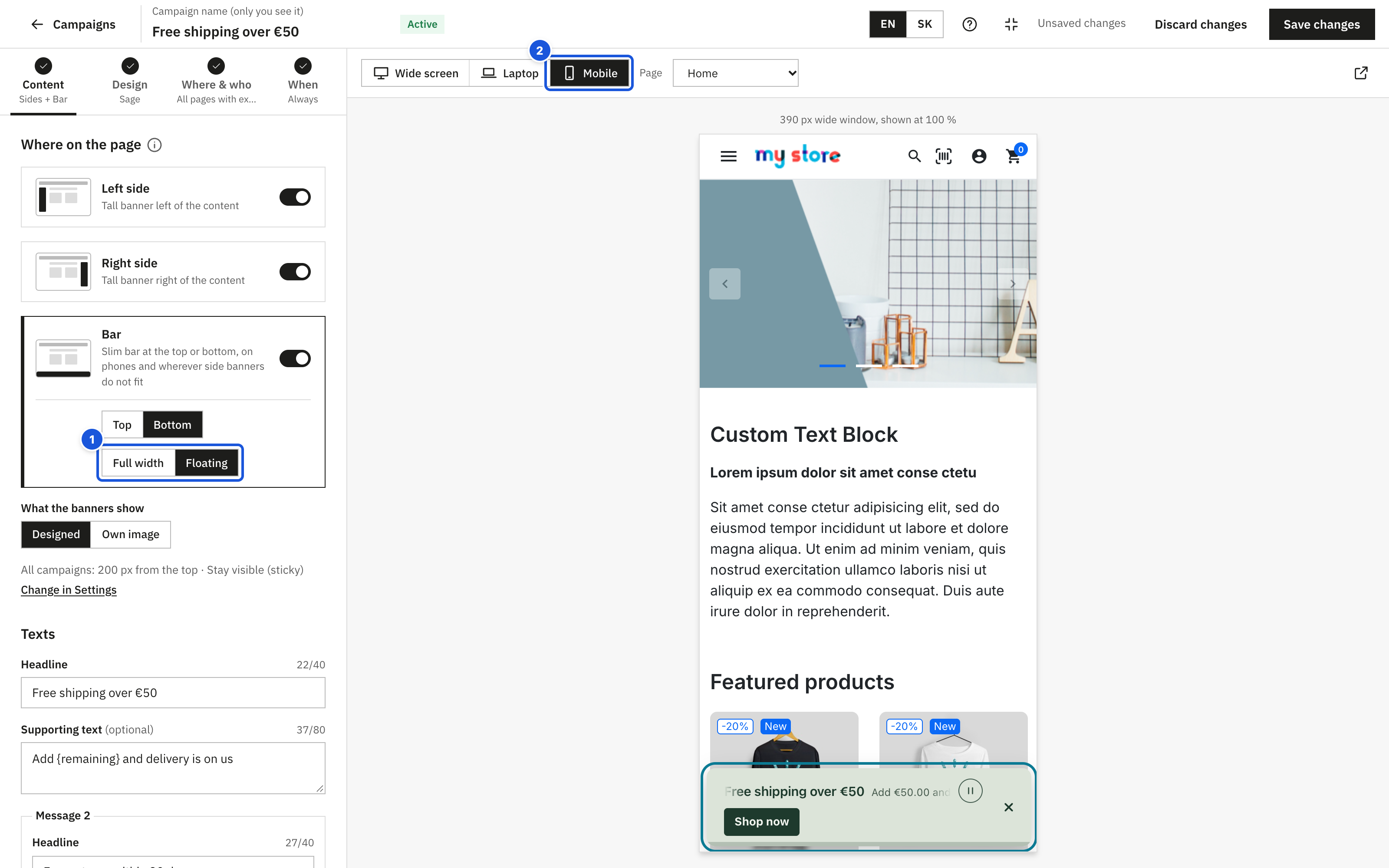Open the Change in Settings link
The width and height of the screenshot is (1389, 868).
[69, 589]
